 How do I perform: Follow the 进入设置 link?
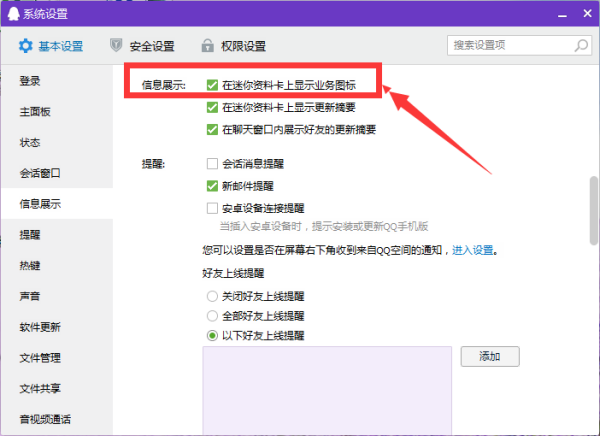pos(473,250)
